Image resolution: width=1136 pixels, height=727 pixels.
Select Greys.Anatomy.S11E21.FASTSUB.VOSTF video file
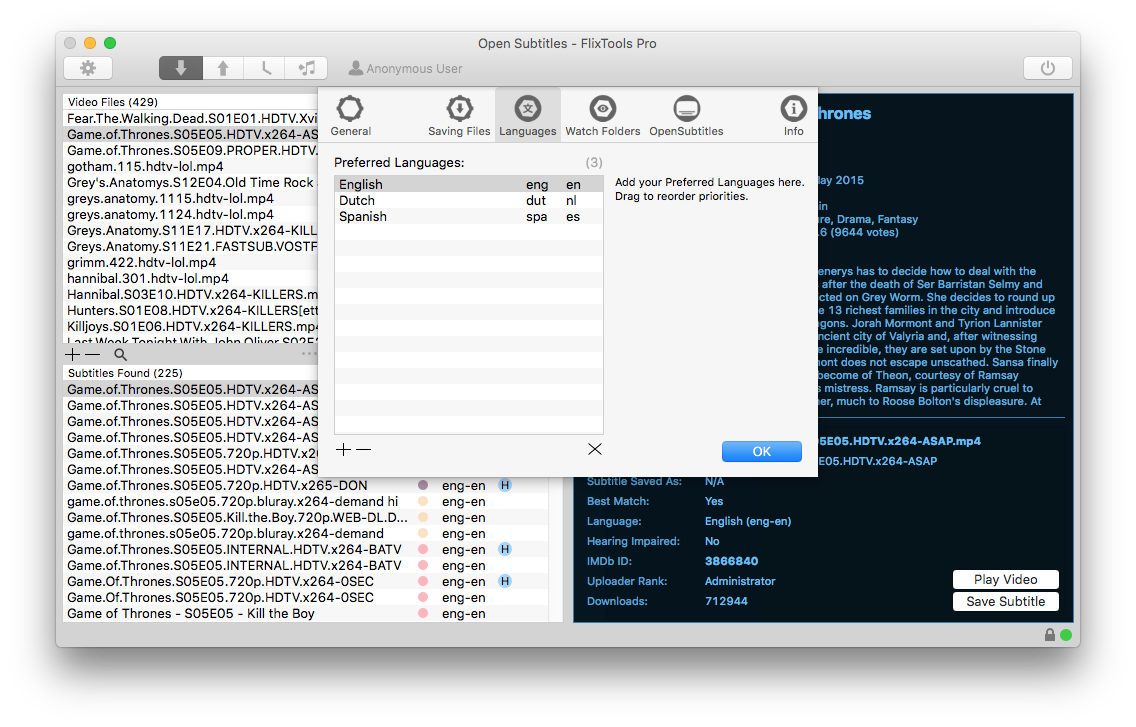click(x=191, y=246)
